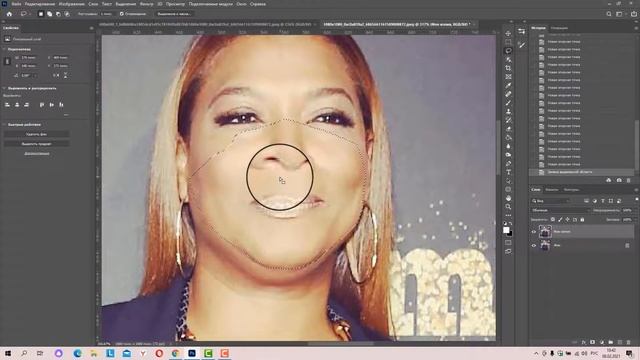Choose Intersect with selection mode button
The width and height of the screenshot is (640, 360).
pyautogui.click(x=67, y=14)
